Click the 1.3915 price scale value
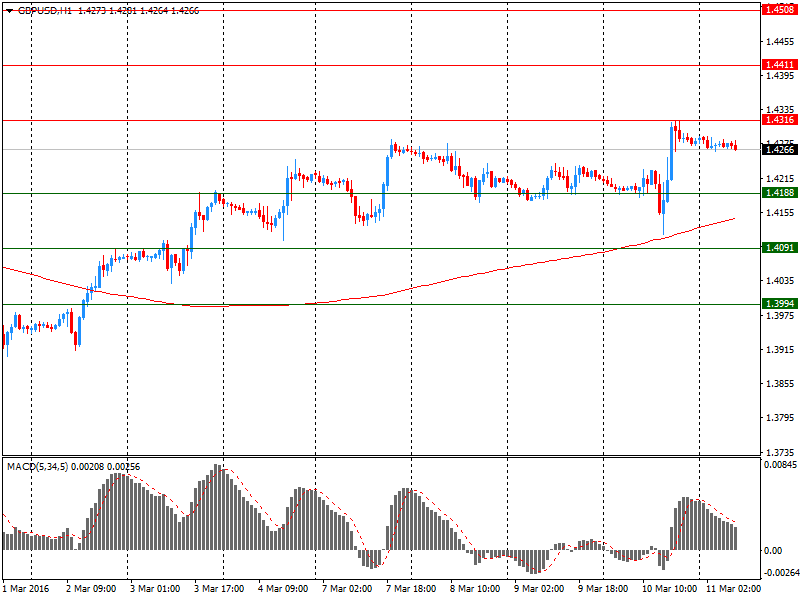Screen dimensions: 800x600 click(781, 350)
